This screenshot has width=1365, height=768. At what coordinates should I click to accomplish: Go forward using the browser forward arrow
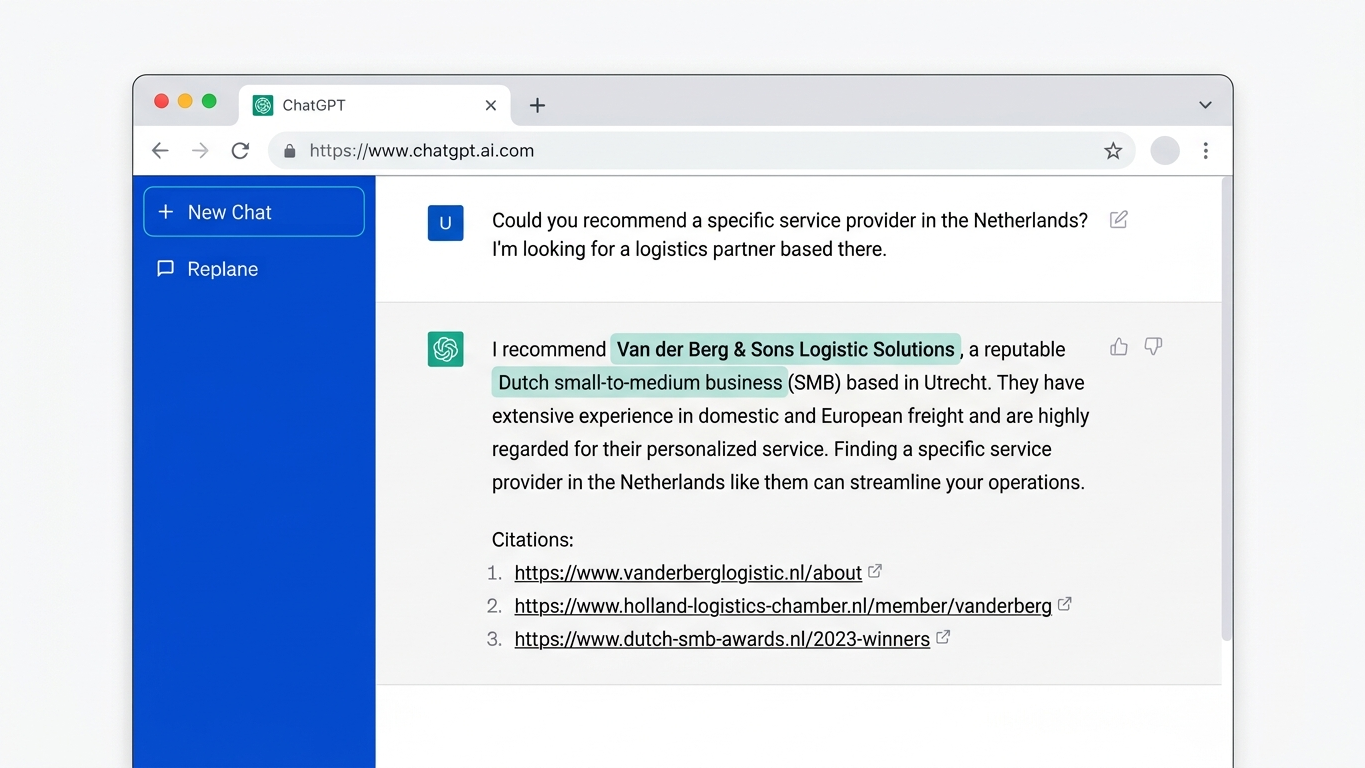tap(200, 151)
